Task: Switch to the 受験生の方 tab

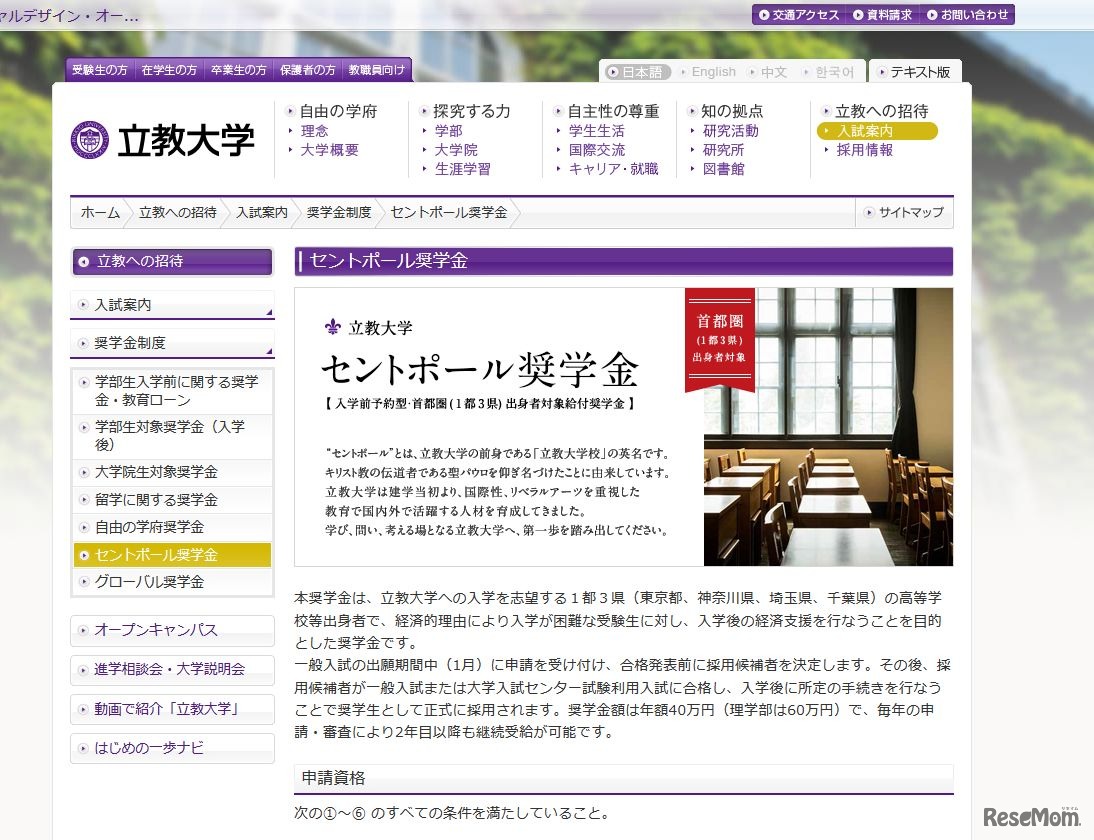Action: 99,71
